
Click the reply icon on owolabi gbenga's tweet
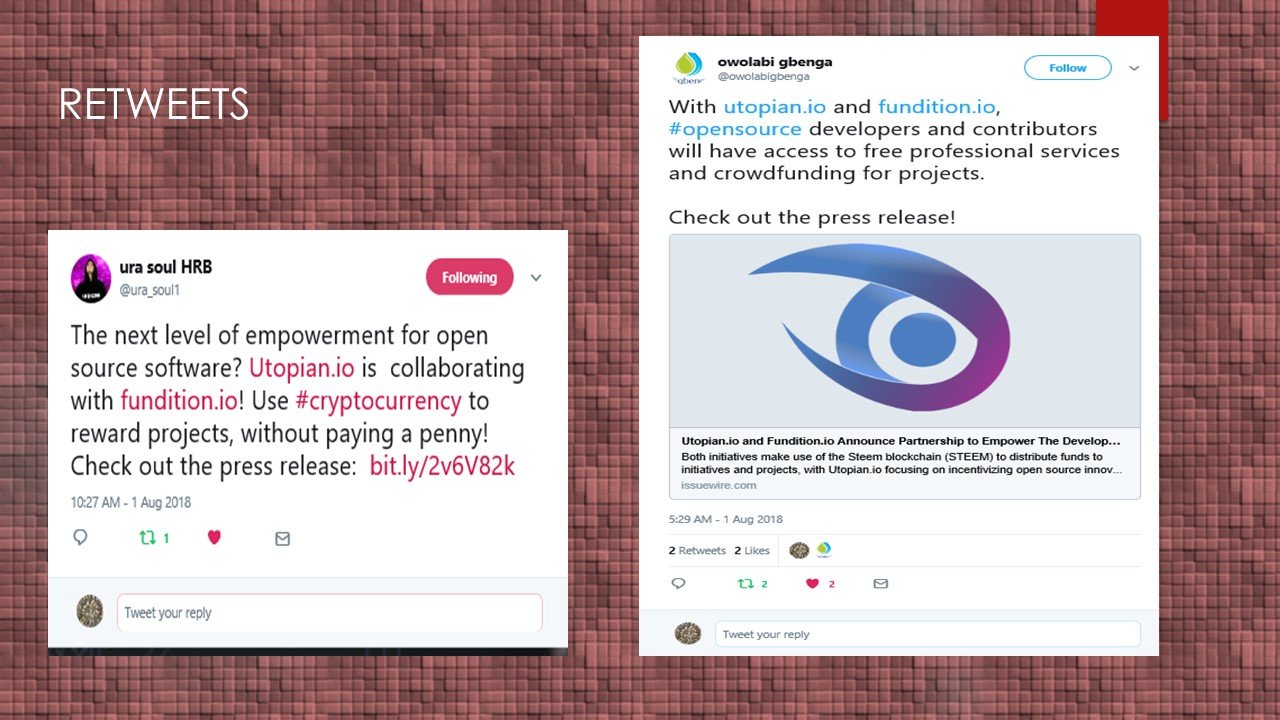coord(678,583)
